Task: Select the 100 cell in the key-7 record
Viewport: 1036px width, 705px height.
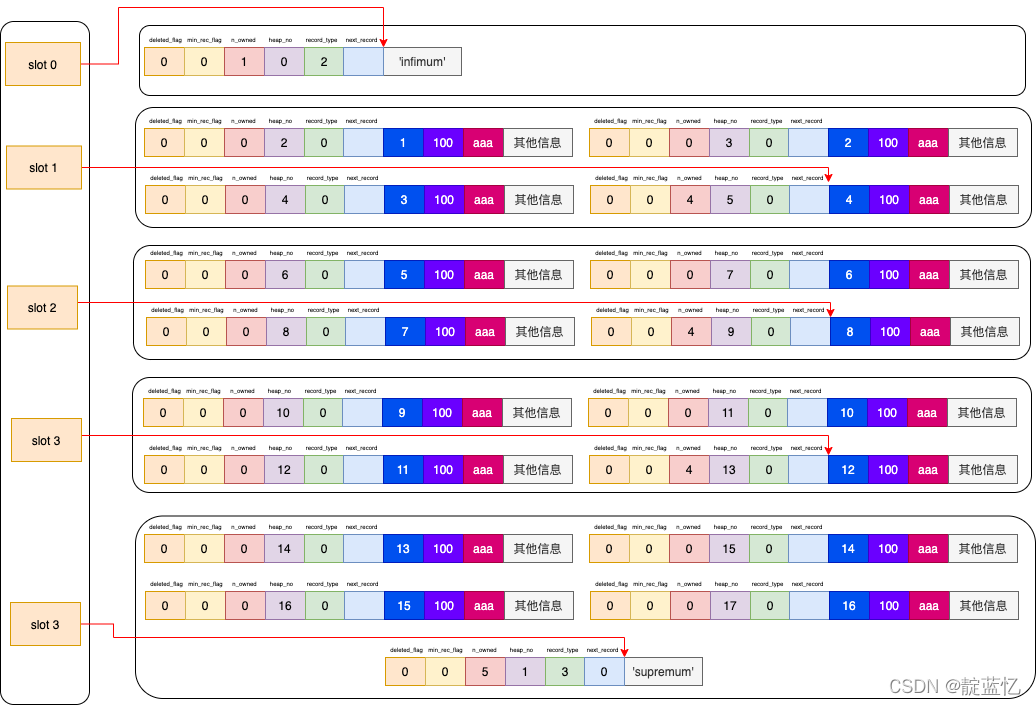Action: [x=445, y=332]
